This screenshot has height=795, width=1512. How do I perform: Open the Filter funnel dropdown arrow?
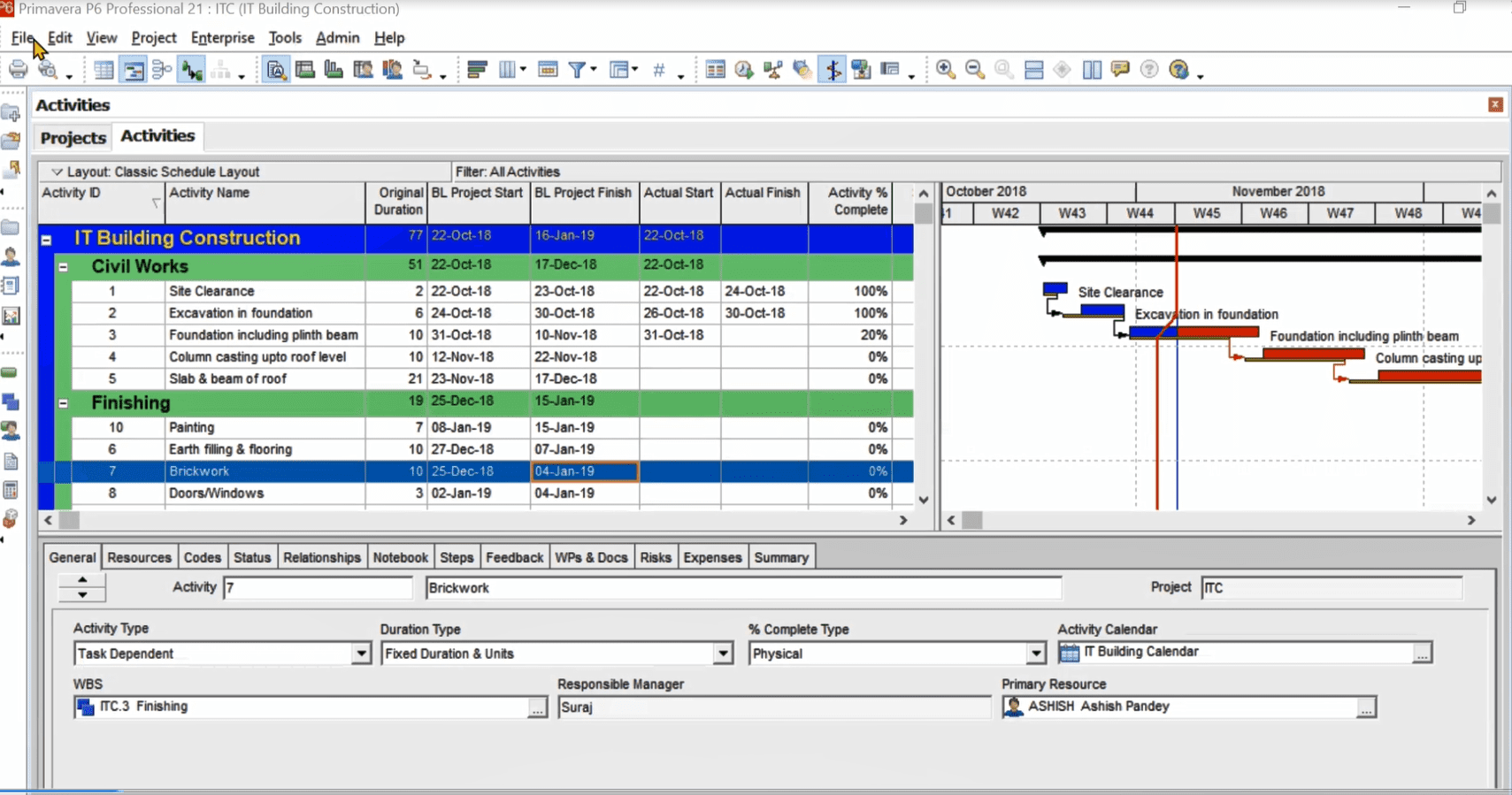pyautogui.click(x=594, y=70)
